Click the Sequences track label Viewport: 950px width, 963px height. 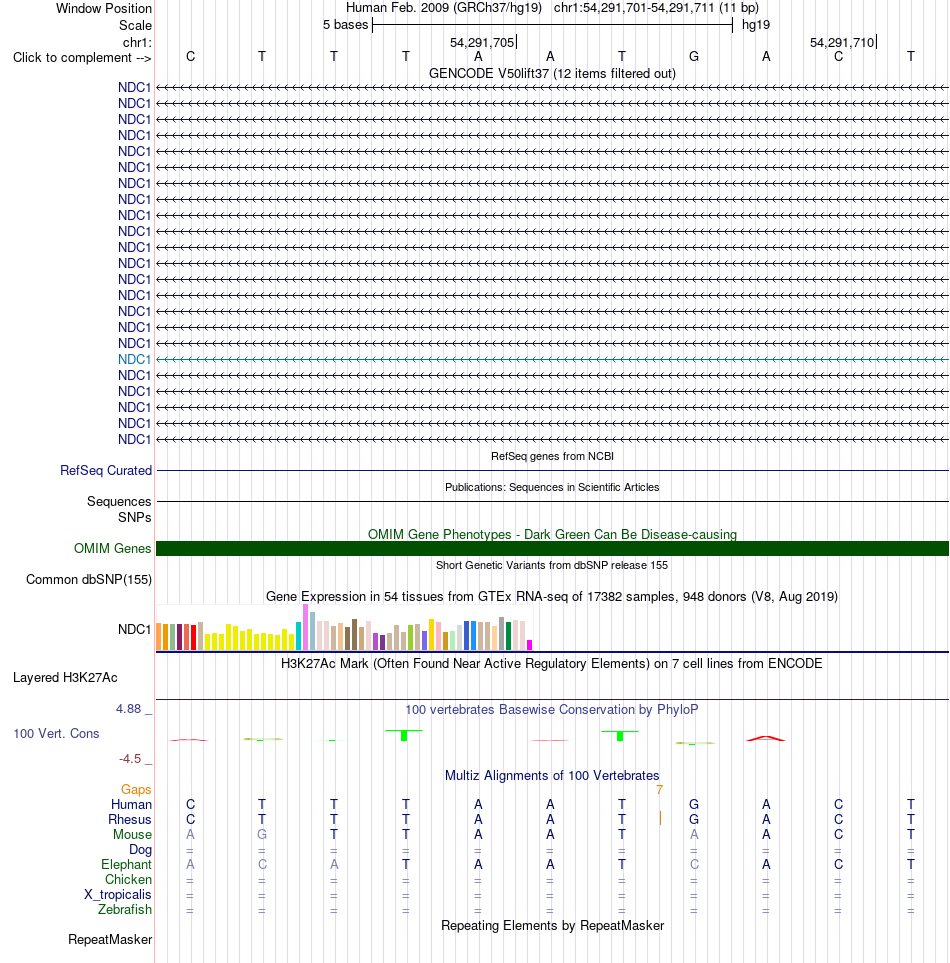119,502
